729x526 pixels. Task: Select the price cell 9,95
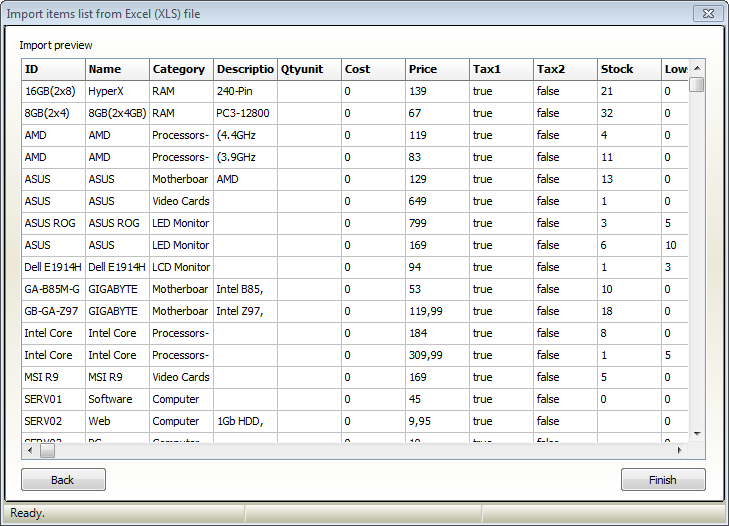(437, 421)
